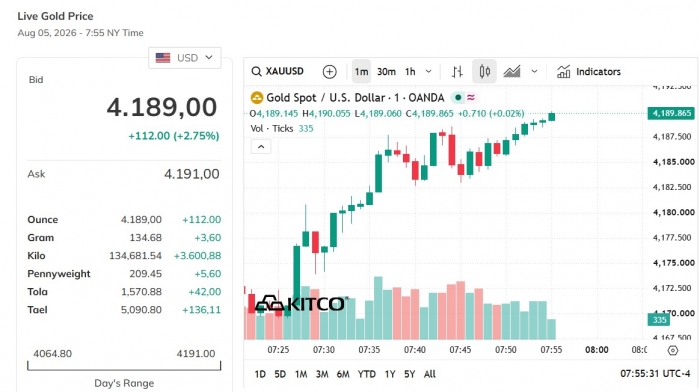700x392 pixels.
Task: Open XAUUSD symbol search
Action: (x=277, y=71)
